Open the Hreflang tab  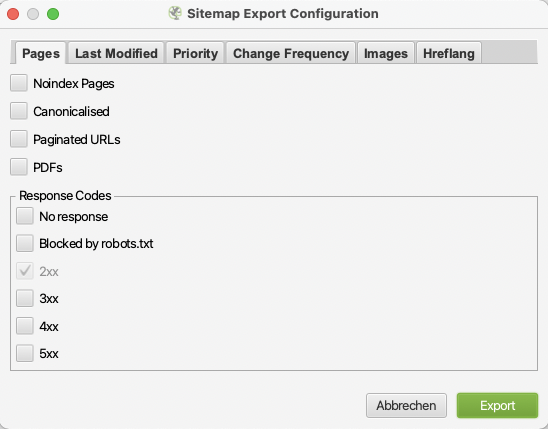tap(449, 53)
